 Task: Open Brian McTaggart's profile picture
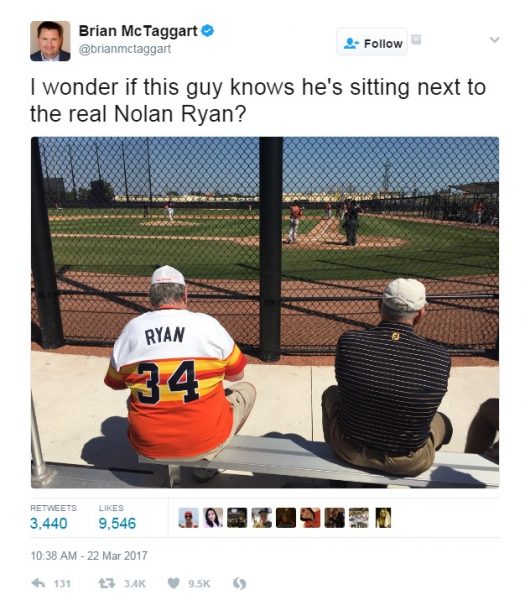tap(50, 41)
